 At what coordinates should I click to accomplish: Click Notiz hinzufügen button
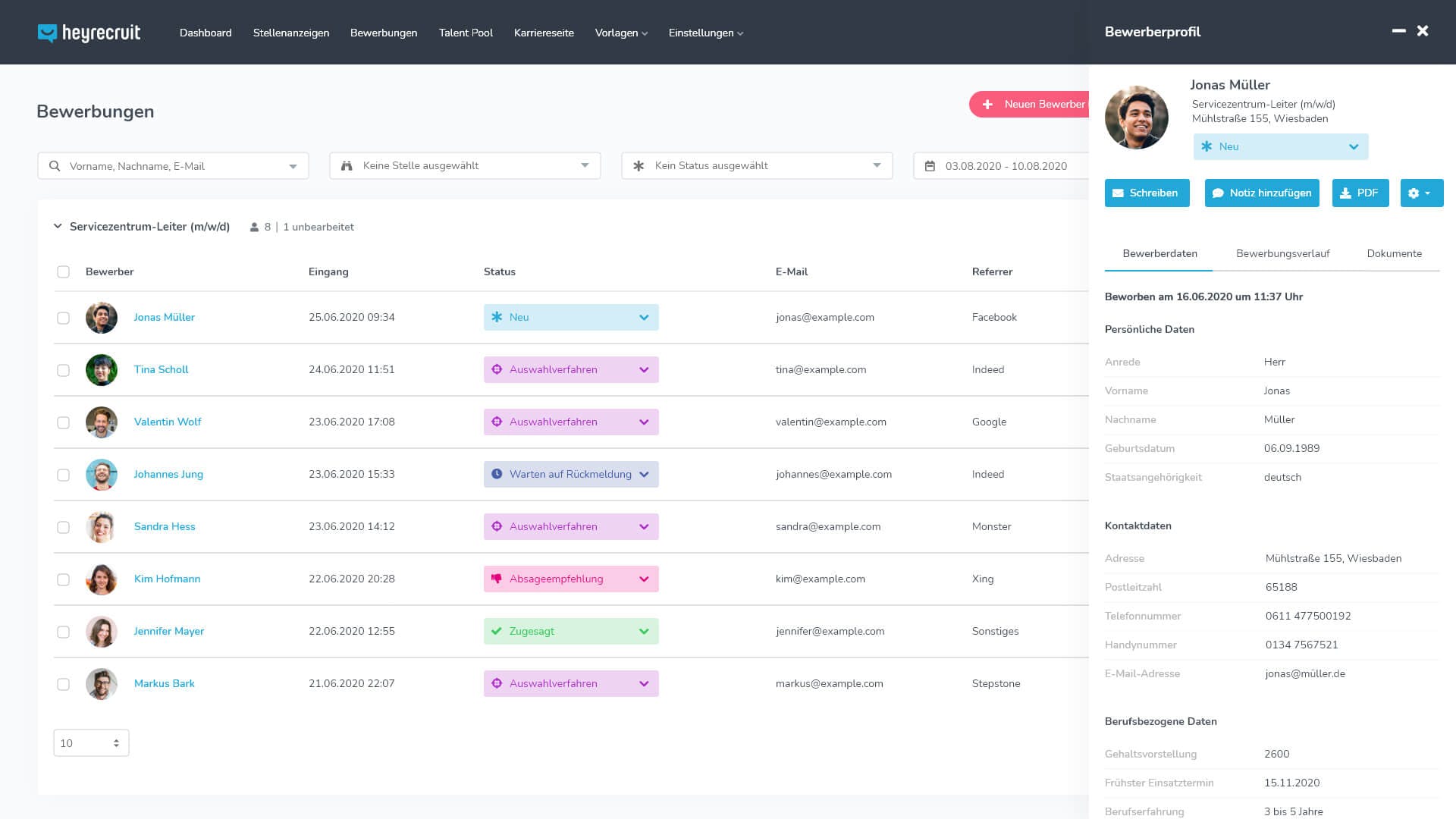[x=1262, y=193]
